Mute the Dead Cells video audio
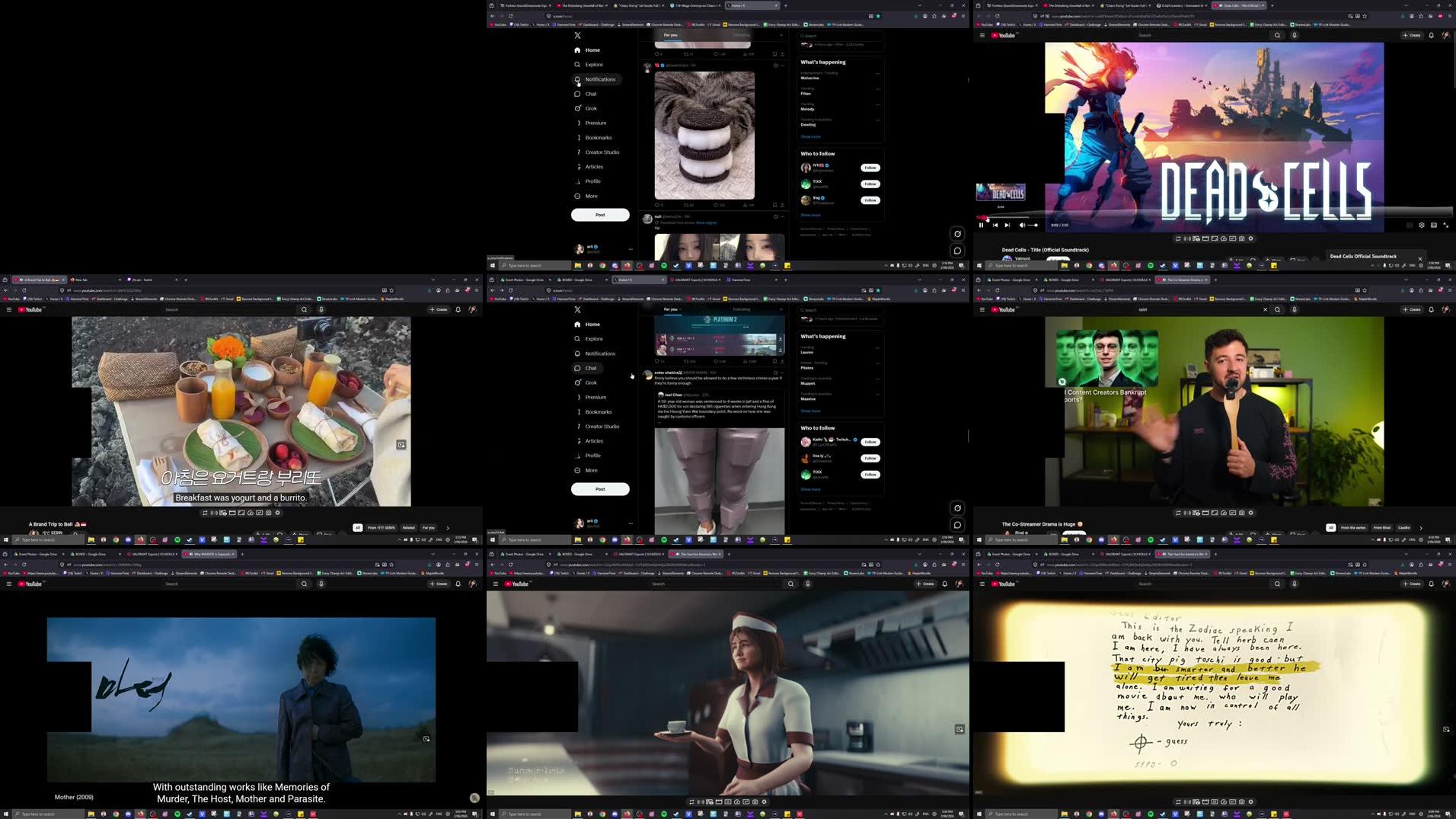 1021,225
